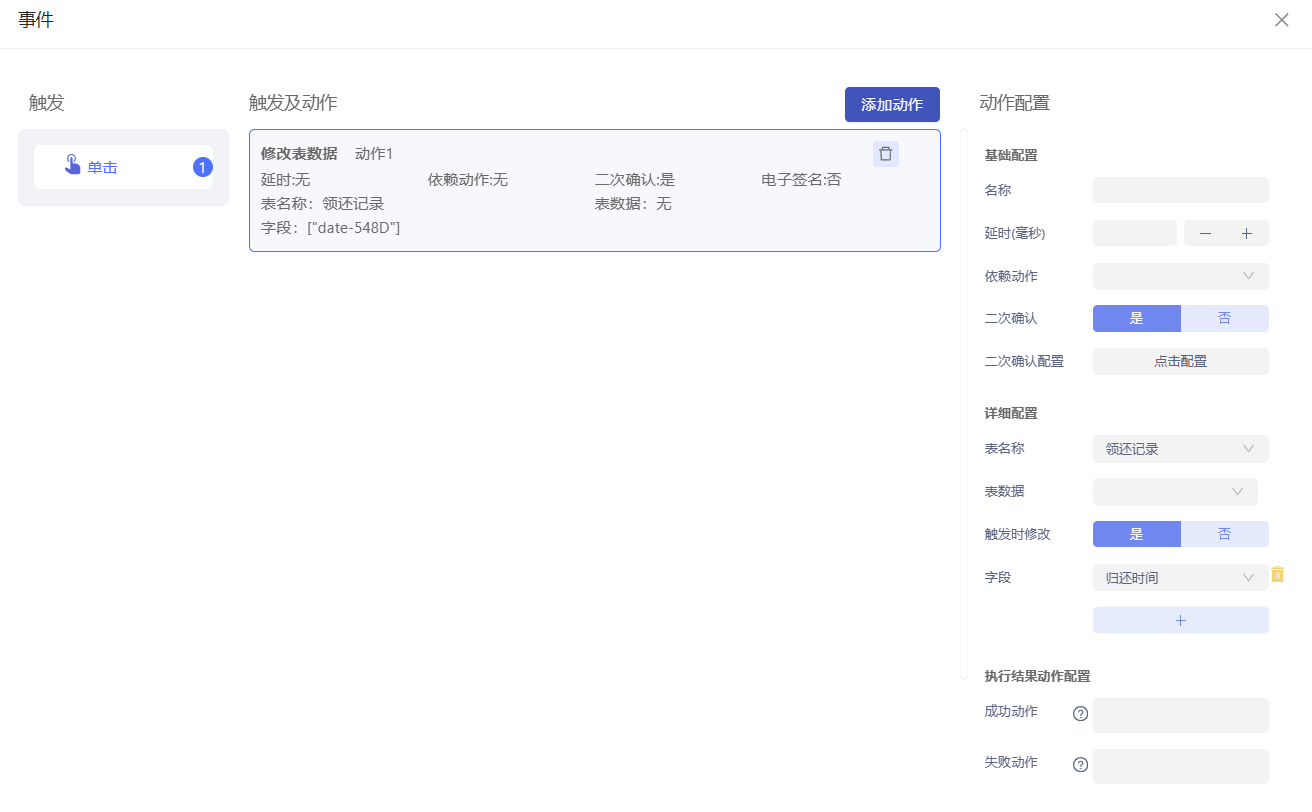Set 触发时修改 to 是

click(1137, 534)
